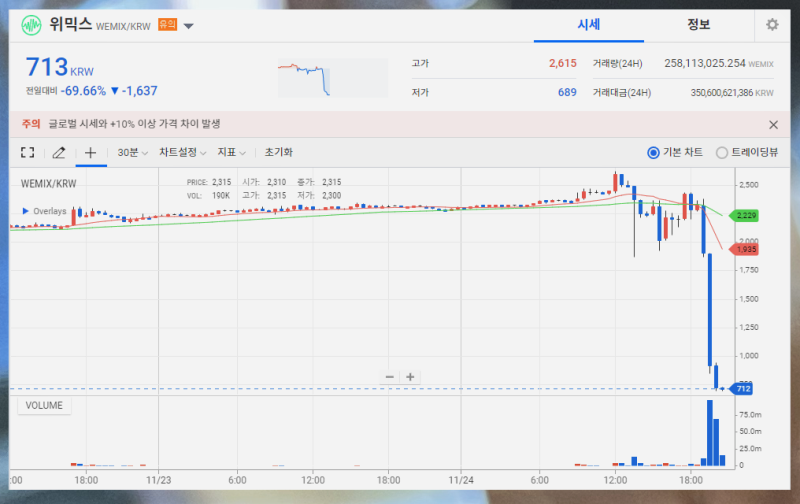Click the 초기화 reset button
The width and height of the screenshot is (800, 504).
tap(279, 153)
